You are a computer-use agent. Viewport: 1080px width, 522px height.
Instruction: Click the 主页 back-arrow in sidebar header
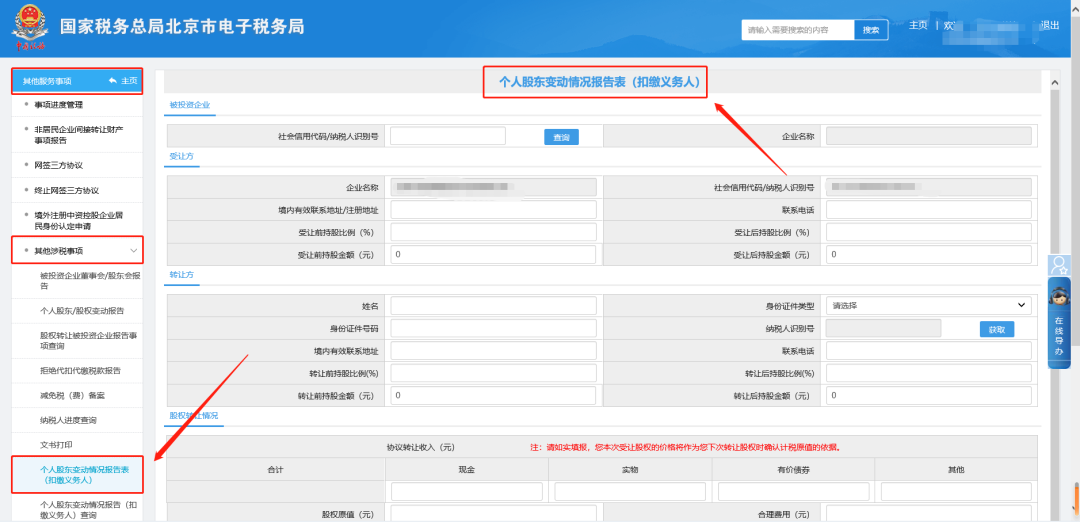click(x=123, y=81)
